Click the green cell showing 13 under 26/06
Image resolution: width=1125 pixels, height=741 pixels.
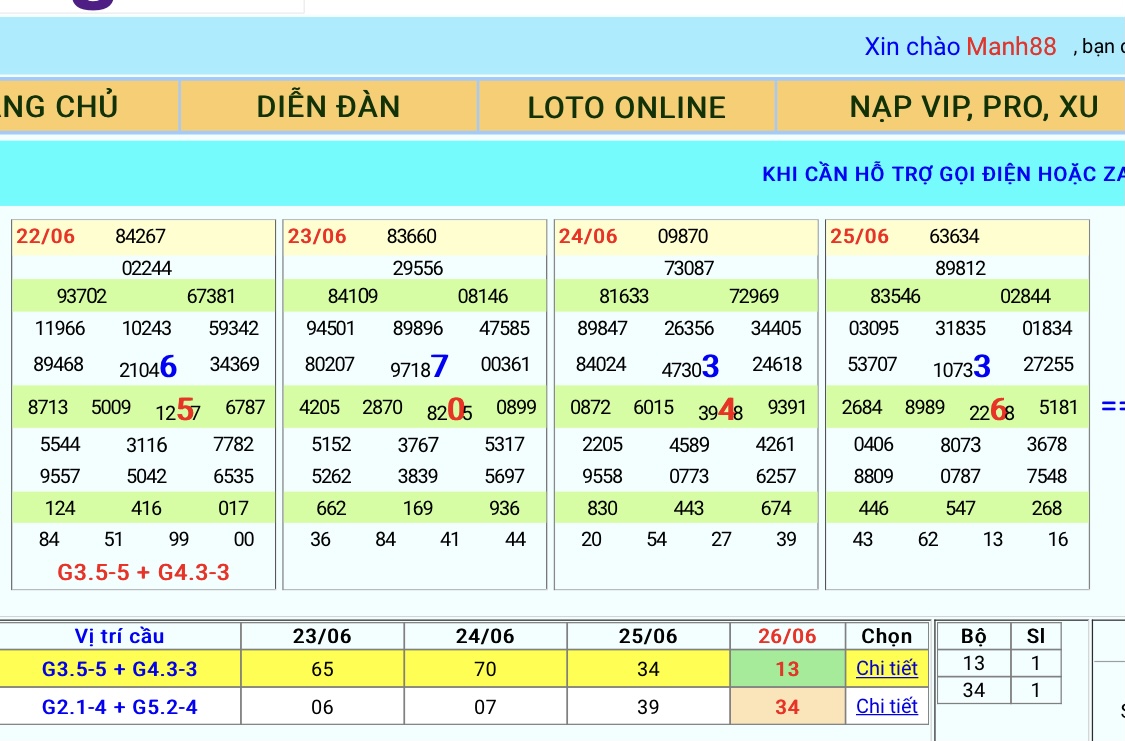[x=787, y=668]
